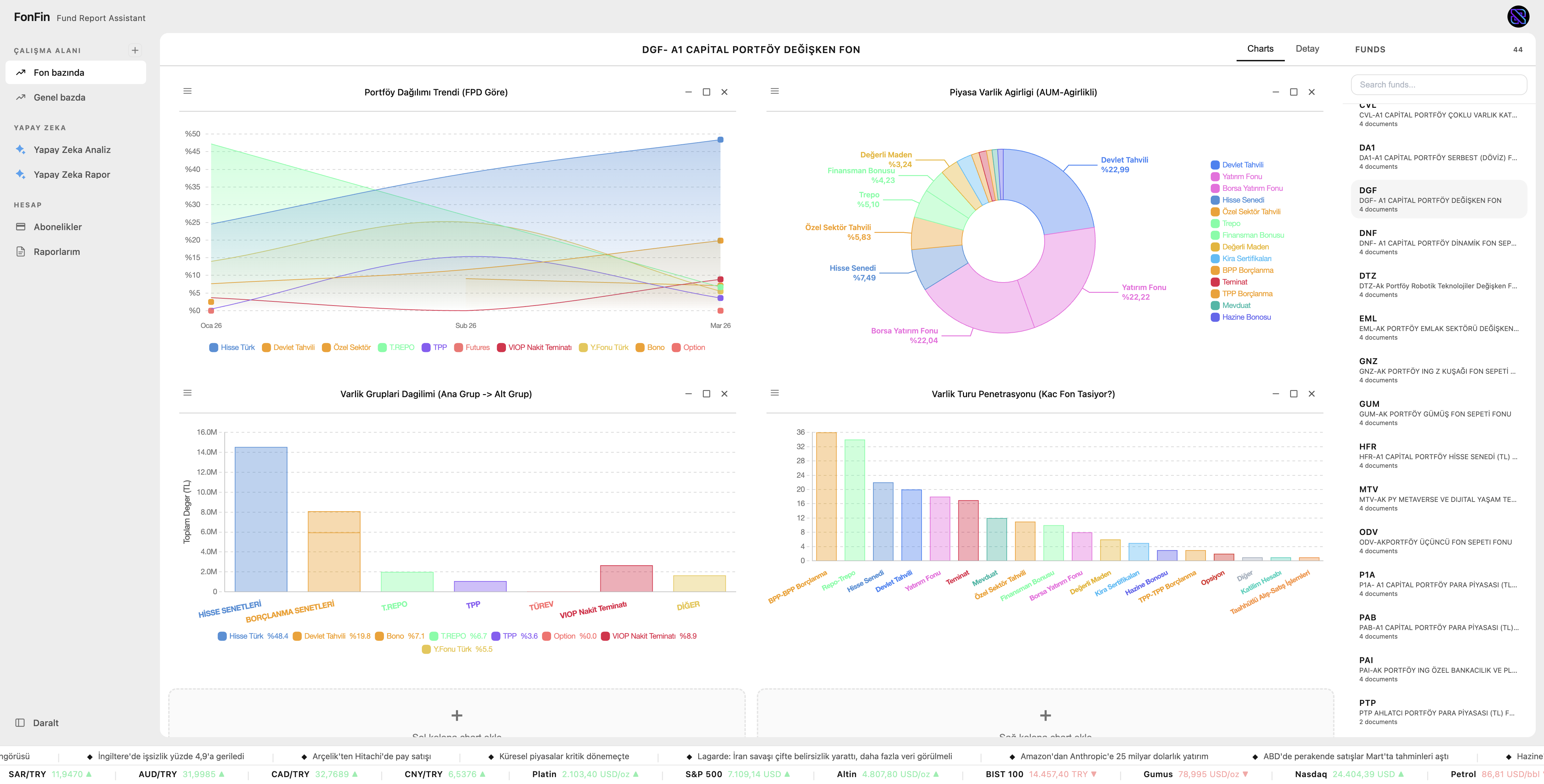Minimize the Varlik Turu Penetrasyonu chart panel
Image resolution: width=1544 pixels, height=784 pixels.
tap(1276, 393)
